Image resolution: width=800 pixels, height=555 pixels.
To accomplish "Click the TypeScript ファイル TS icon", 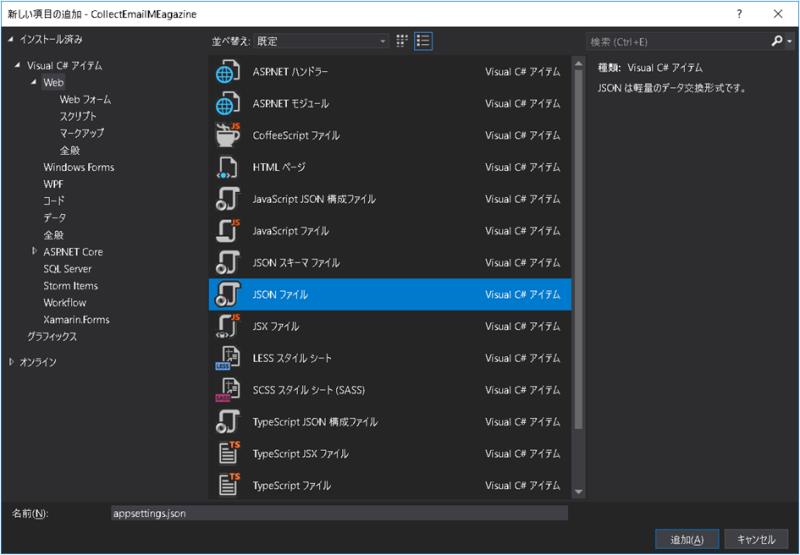I will click(229, 486).
